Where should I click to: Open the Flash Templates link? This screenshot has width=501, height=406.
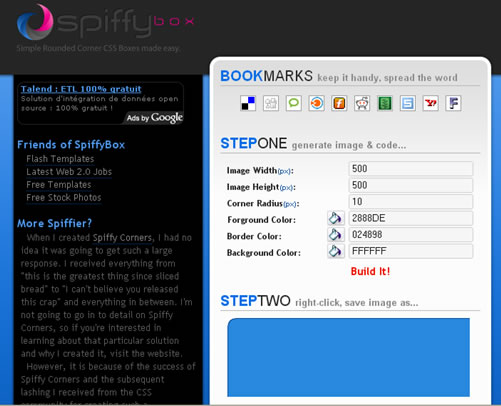(x=60, y=159)
